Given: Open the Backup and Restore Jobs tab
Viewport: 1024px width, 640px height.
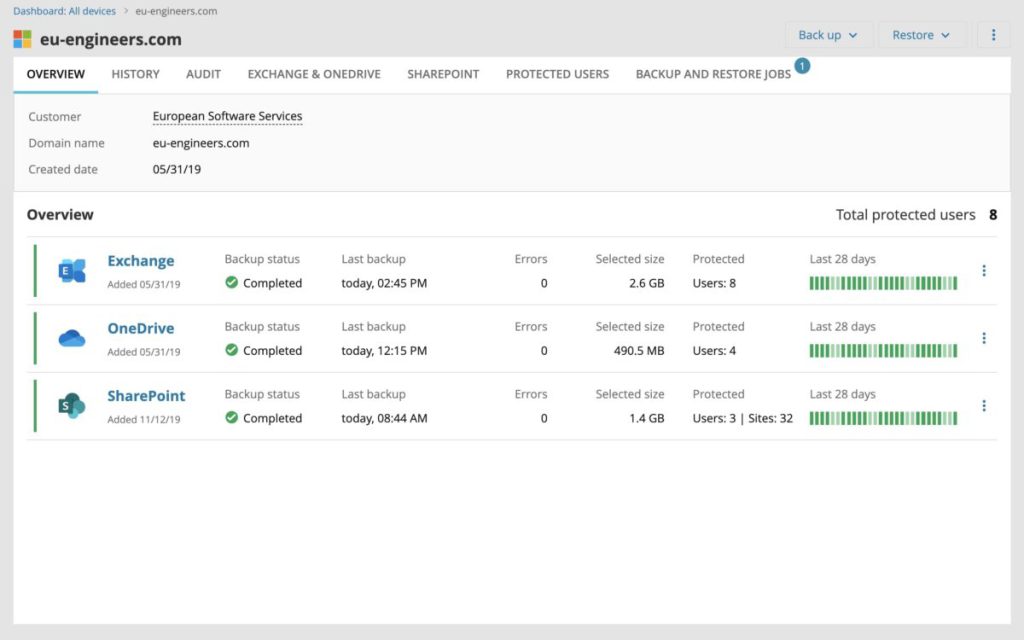Looking at the screenshot, I should [x=711, y=74].
